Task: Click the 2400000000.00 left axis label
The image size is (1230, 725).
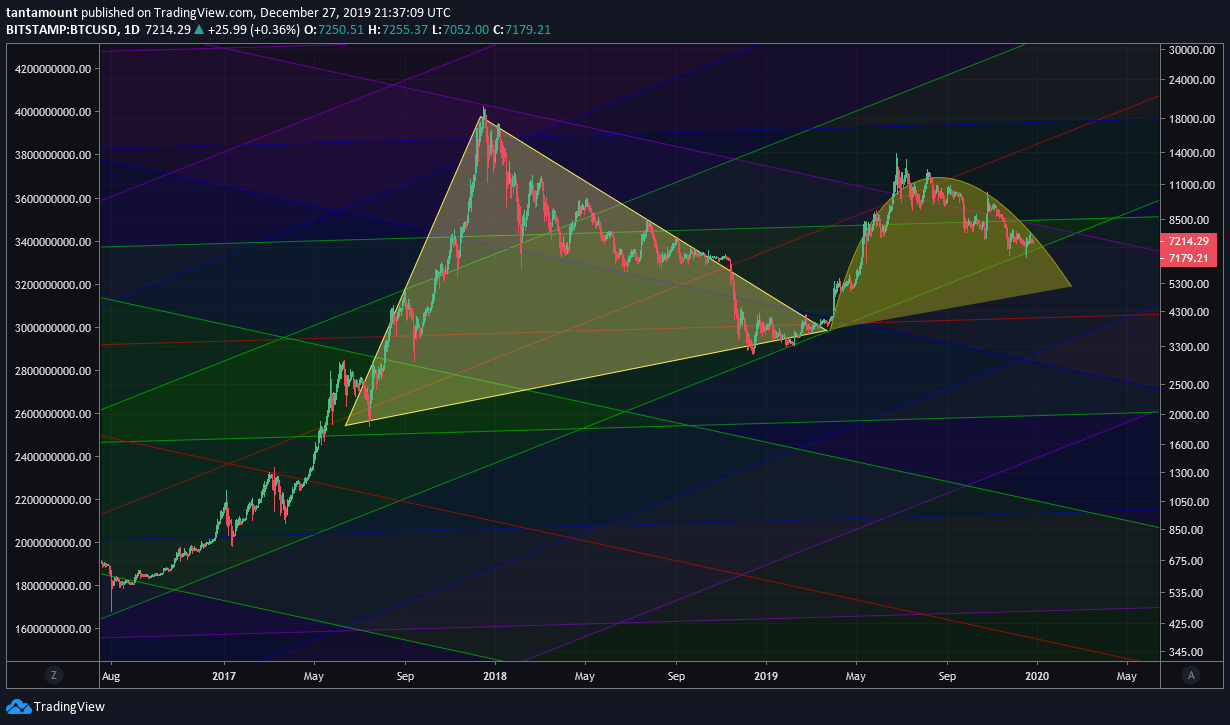Action: 55,456
